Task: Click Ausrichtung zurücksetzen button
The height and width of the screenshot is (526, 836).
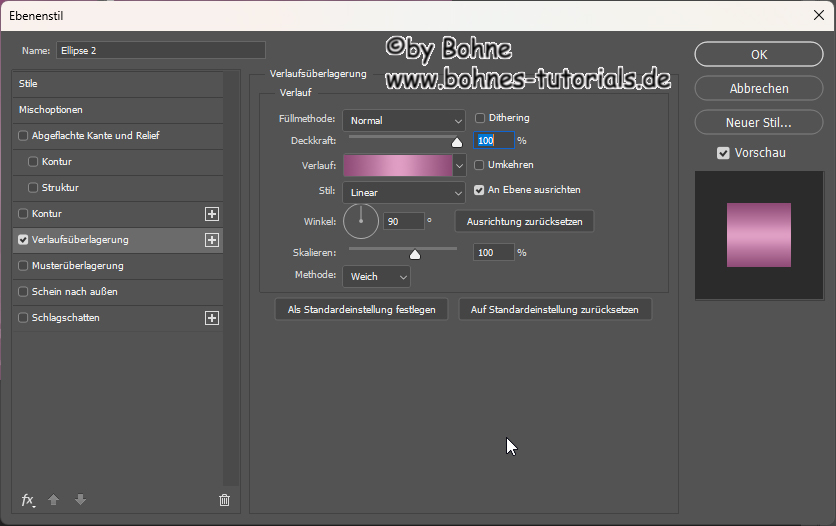Action: (x=524, y=221)
